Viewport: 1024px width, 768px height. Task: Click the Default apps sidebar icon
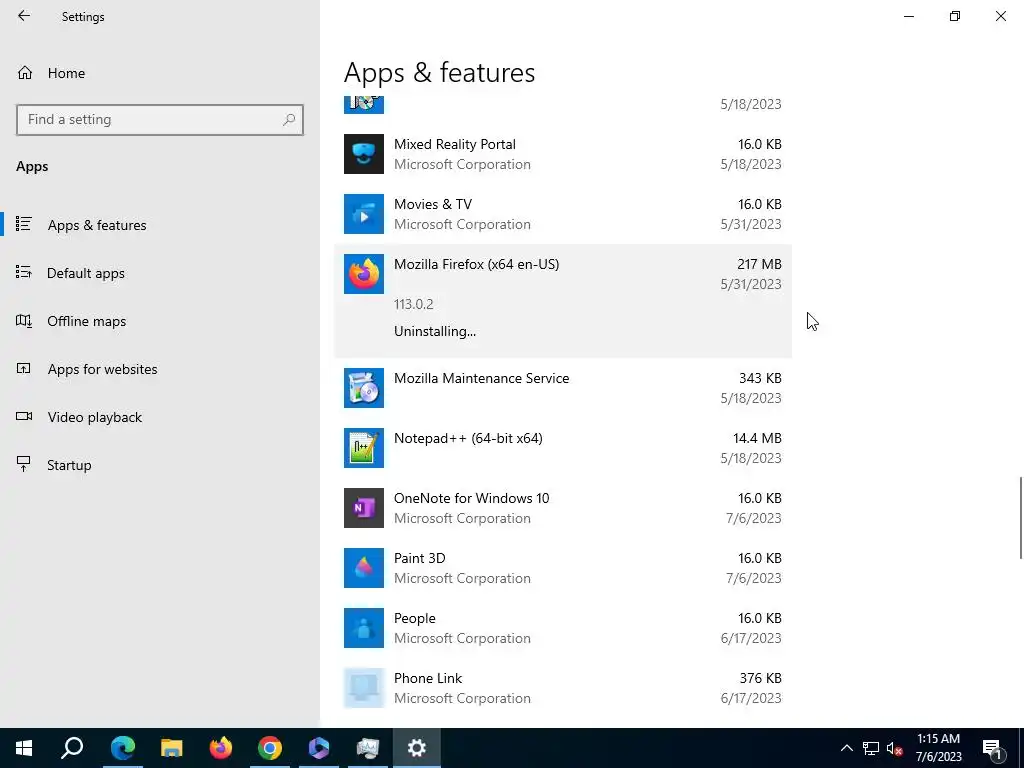click(x=24, y=272)
